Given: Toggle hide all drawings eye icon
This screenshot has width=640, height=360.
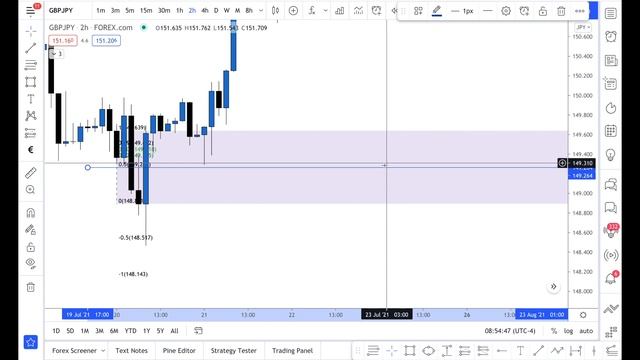Looking at the screenshot, I should [x=31, y=263].
